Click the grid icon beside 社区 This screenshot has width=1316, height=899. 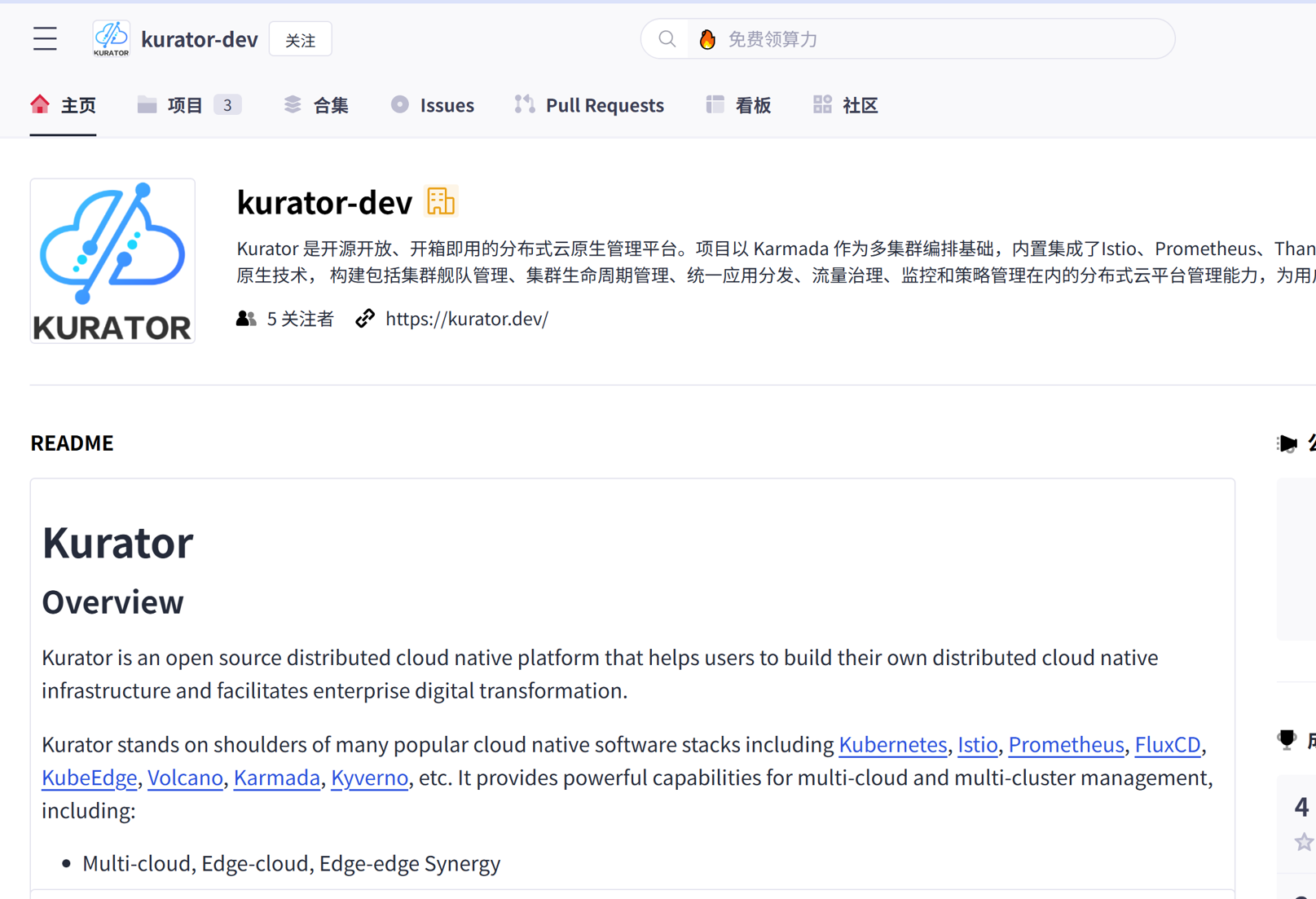coord(822,104)
